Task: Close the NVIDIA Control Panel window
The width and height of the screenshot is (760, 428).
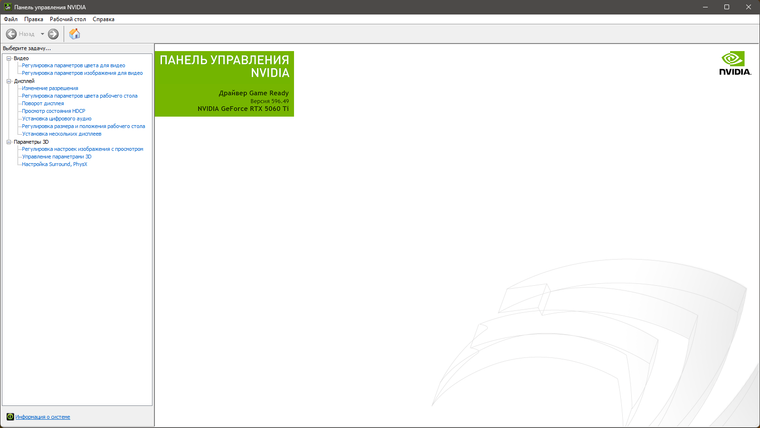Action: coord(748,7)
